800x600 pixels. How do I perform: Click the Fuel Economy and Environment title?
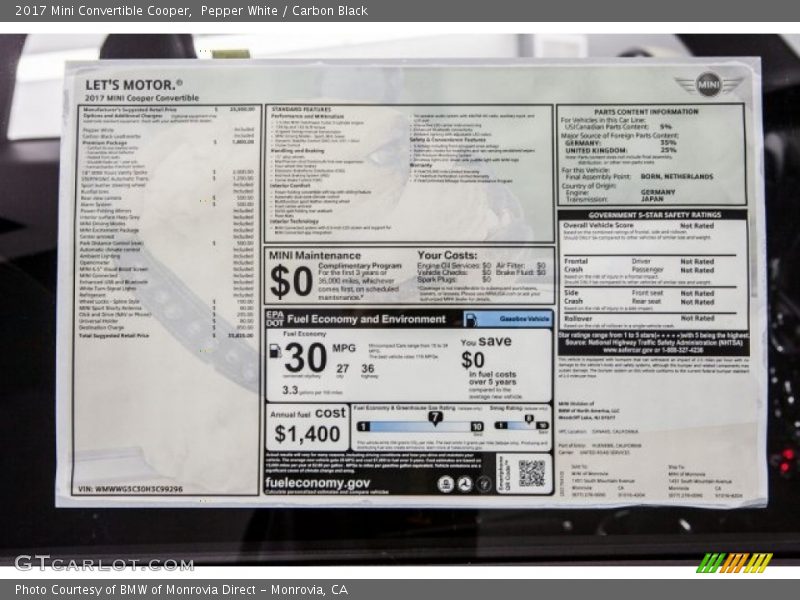point(366,319)
